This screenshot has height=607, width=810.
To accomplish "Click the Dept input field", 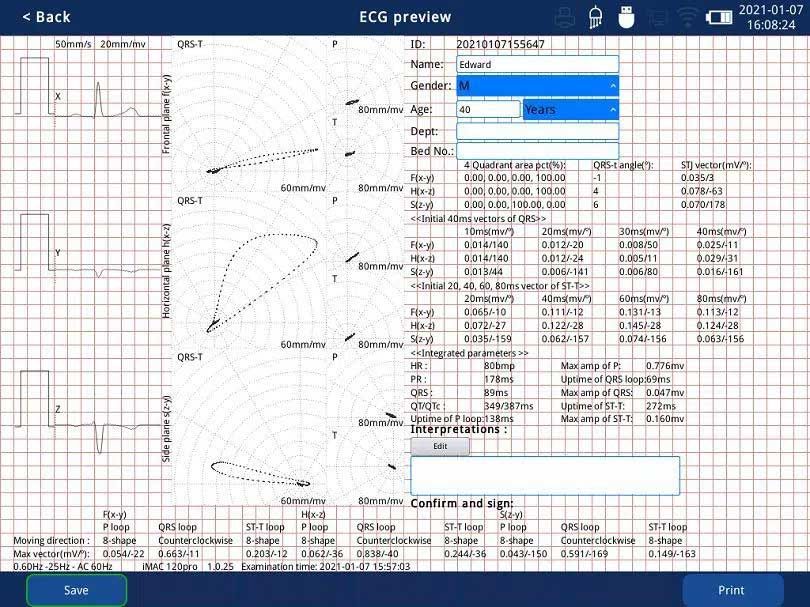I will point(537,131).
